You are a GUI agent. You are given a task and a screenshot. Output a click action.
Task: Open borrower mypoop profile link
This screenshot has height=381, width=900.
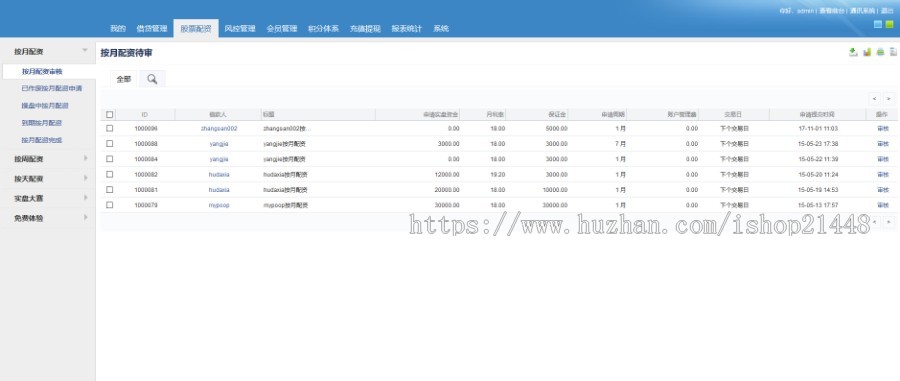(219, 205)
